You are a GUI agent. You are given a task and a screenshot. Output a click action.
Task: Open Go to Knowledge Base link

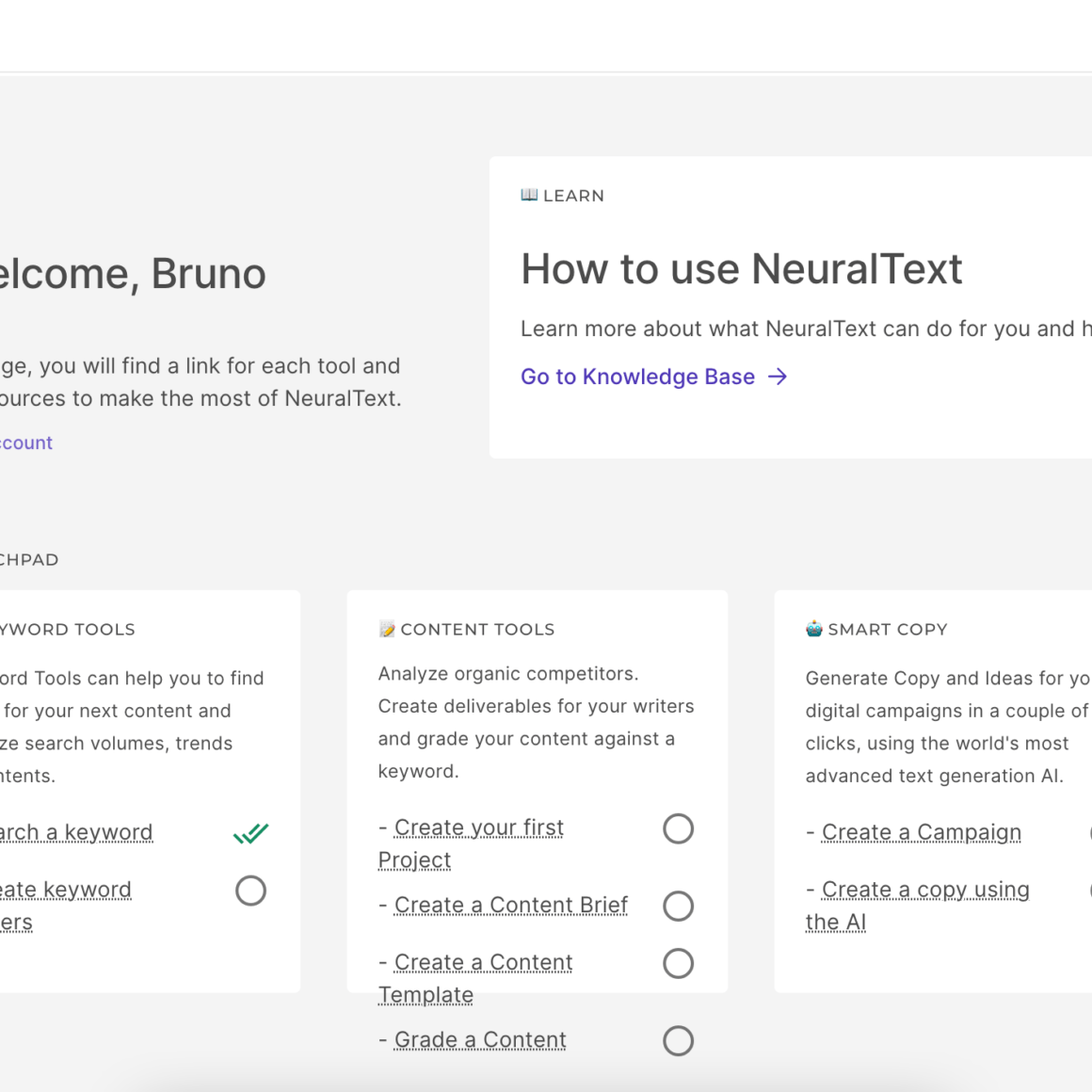click(637, 377)
